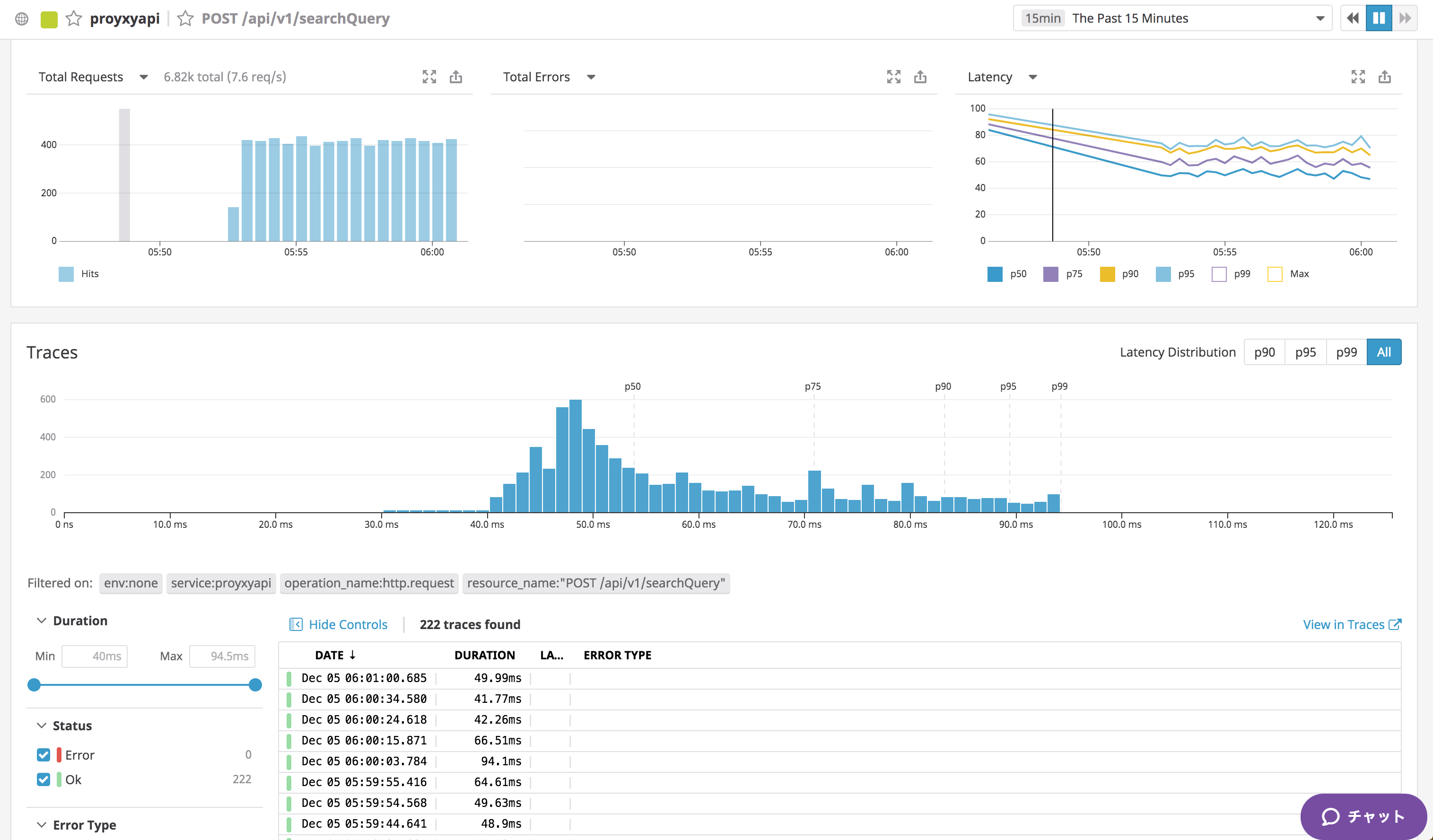1433x840 pixels.
Task: Select All latency distribution tab
Action: 1383,352
